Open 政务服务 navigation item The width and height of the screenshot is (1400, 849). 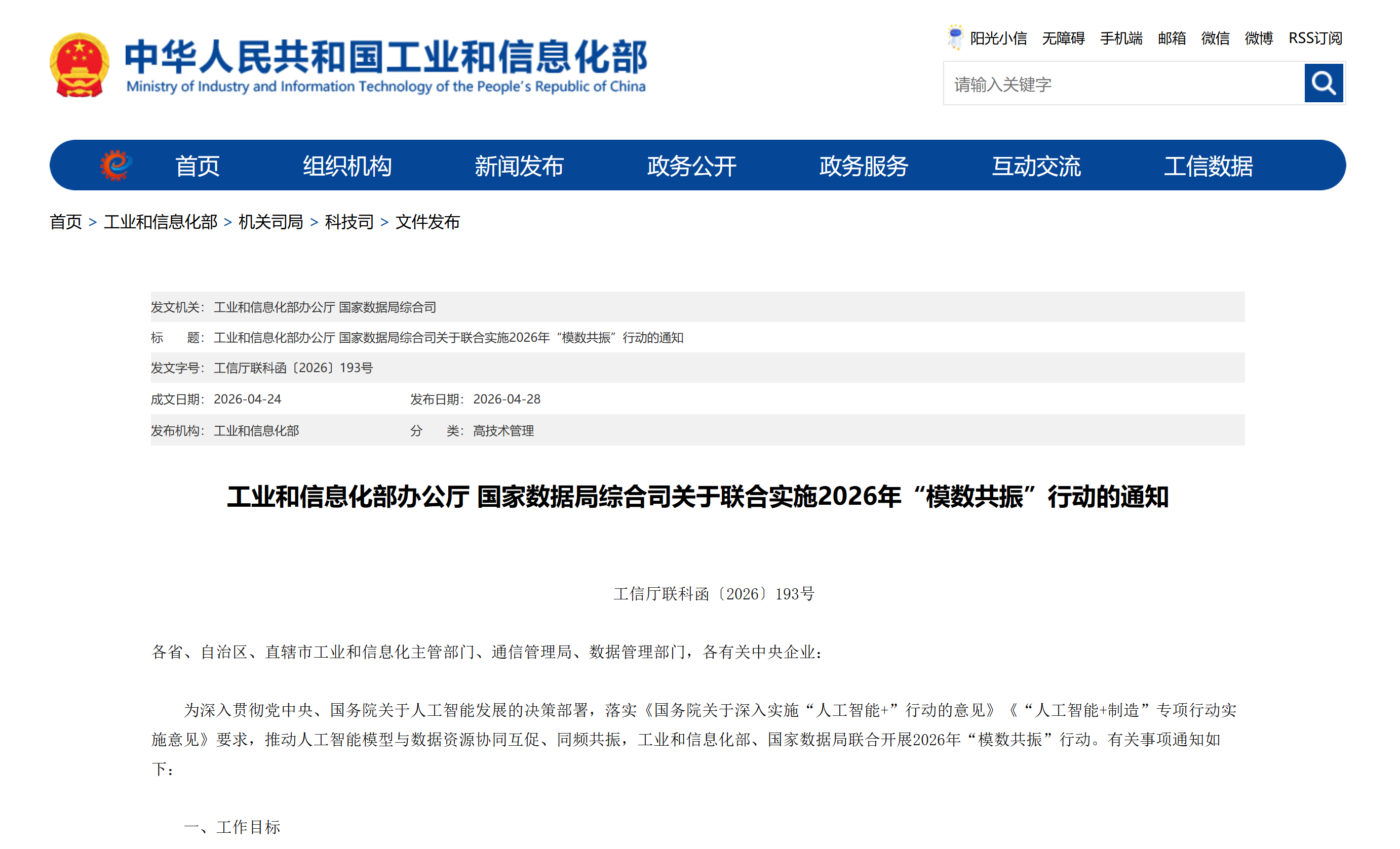[864, 166]
